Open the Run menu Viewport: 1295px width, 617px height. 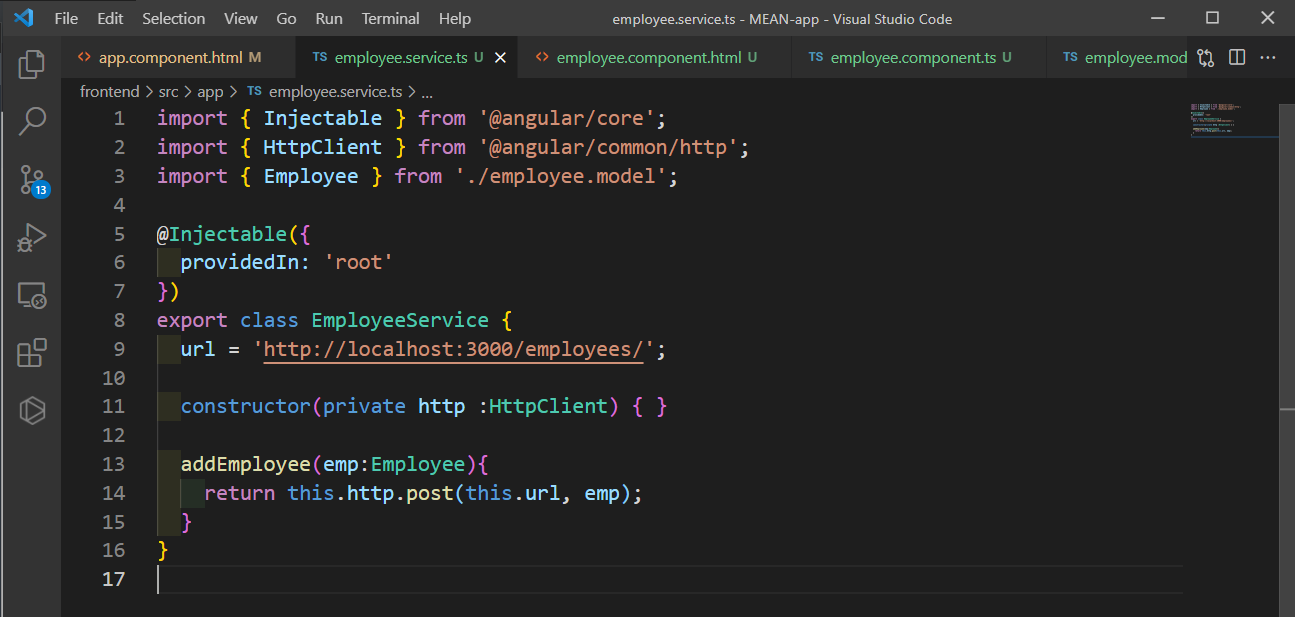point(329,19)
